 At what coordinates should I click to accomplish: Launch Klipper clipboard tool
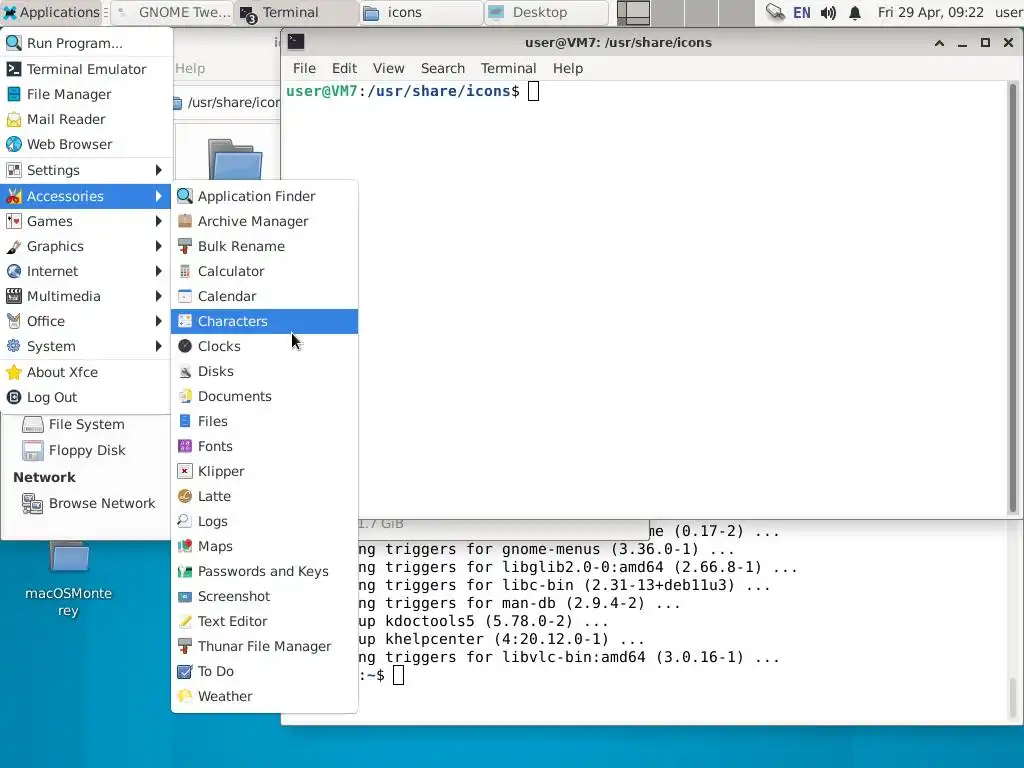[x=264, y=471]
